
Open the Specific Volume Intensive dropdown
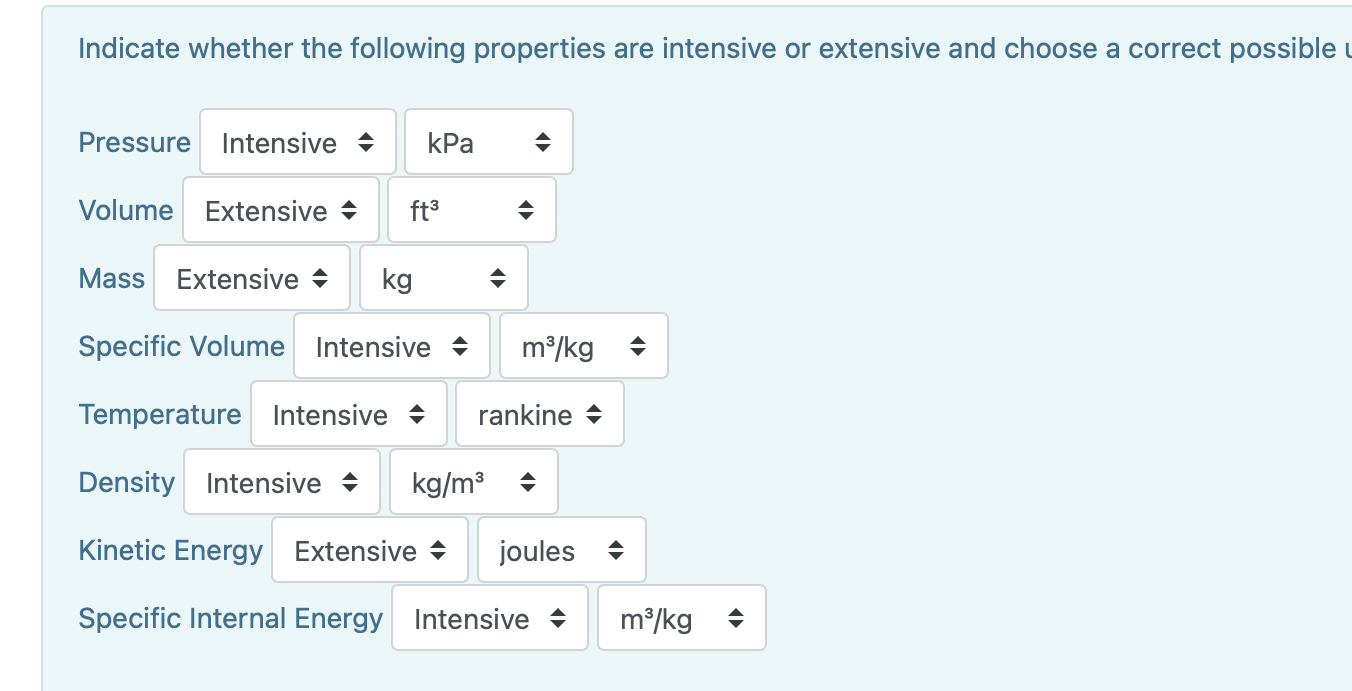(x=391, y=345)
